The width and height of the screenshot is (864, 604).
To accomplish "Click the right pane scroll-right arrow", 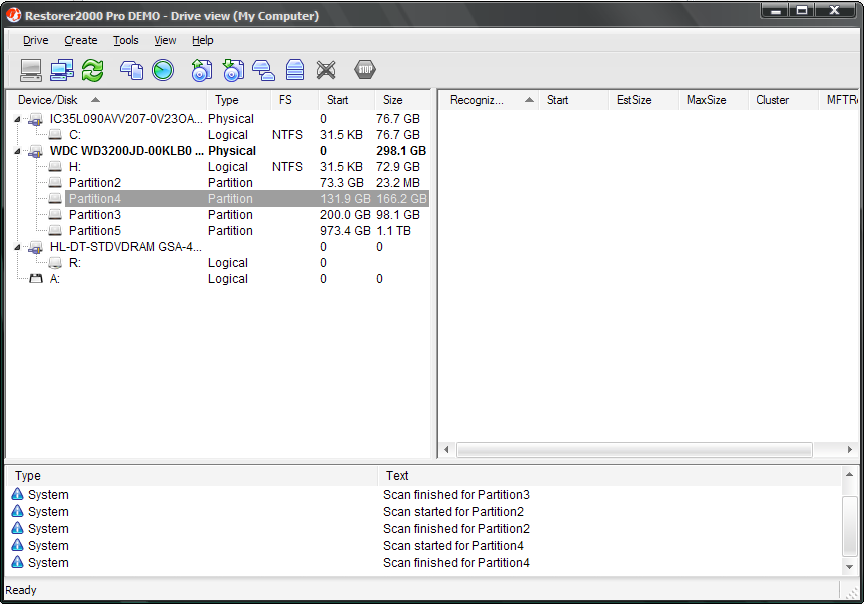I will point(850,450).
